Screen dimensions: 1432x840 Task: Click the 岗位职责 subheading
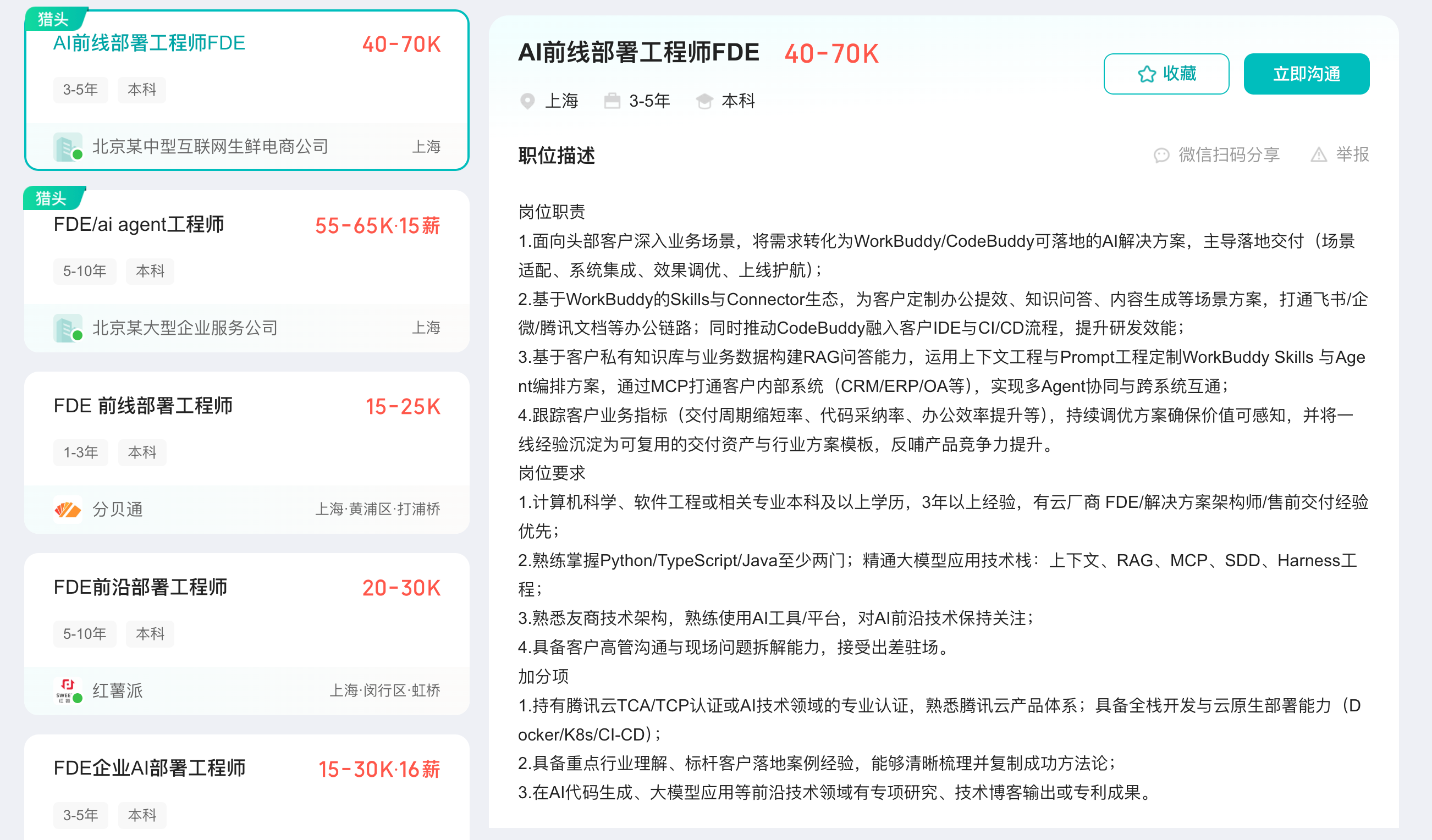click(x=552, y=212)
